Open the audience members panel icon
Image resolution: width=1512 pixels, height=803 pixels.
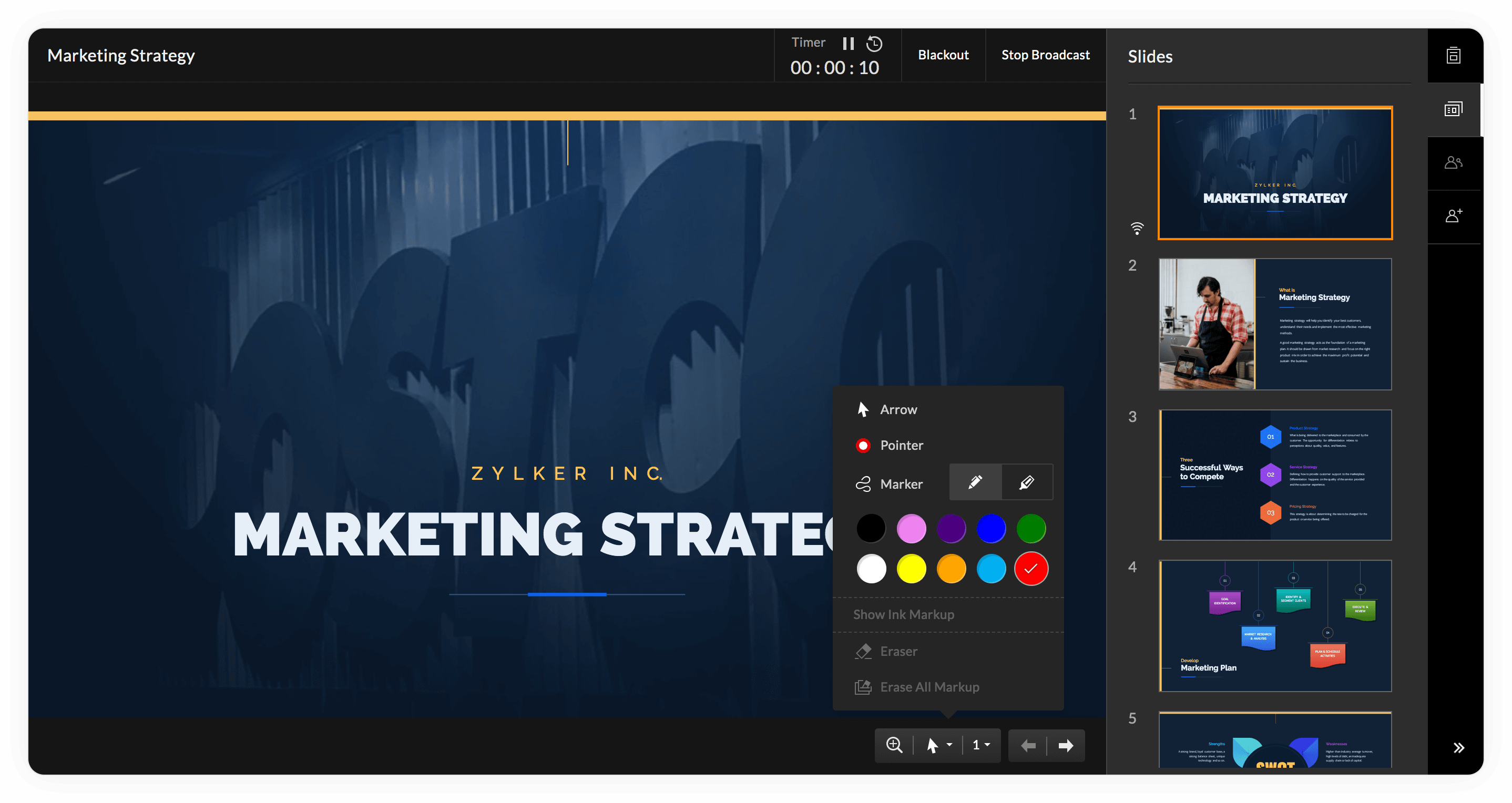[1453, 163]
